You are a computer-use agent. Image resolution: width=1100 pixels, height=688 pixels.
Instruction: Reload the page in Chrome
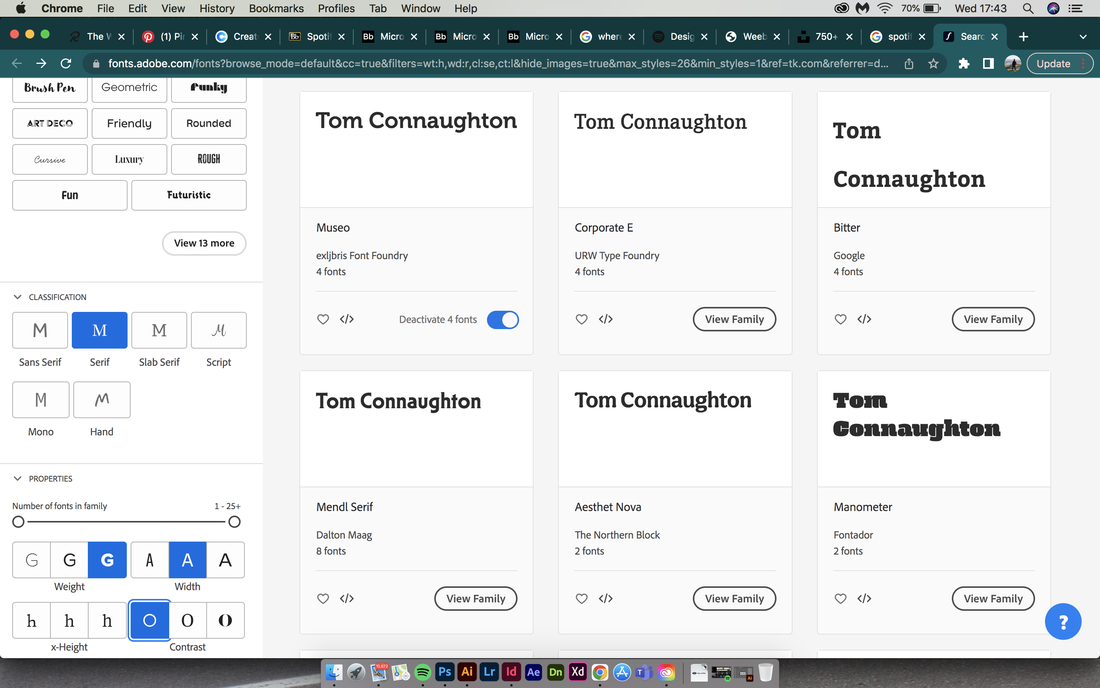(x=66, y=63)
